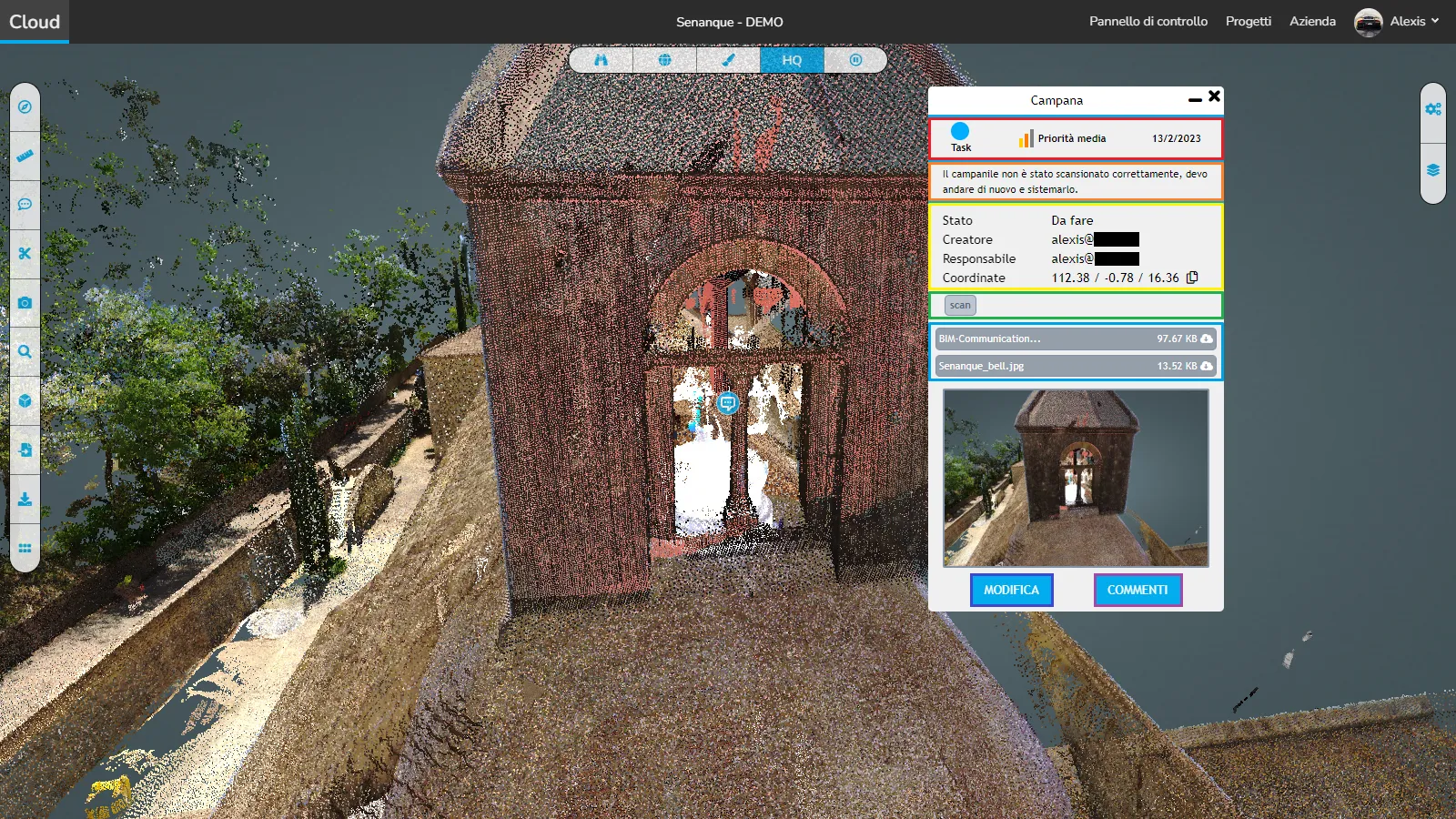Click the blue Task type circle

pyautogui.click(x=960, y=131)
